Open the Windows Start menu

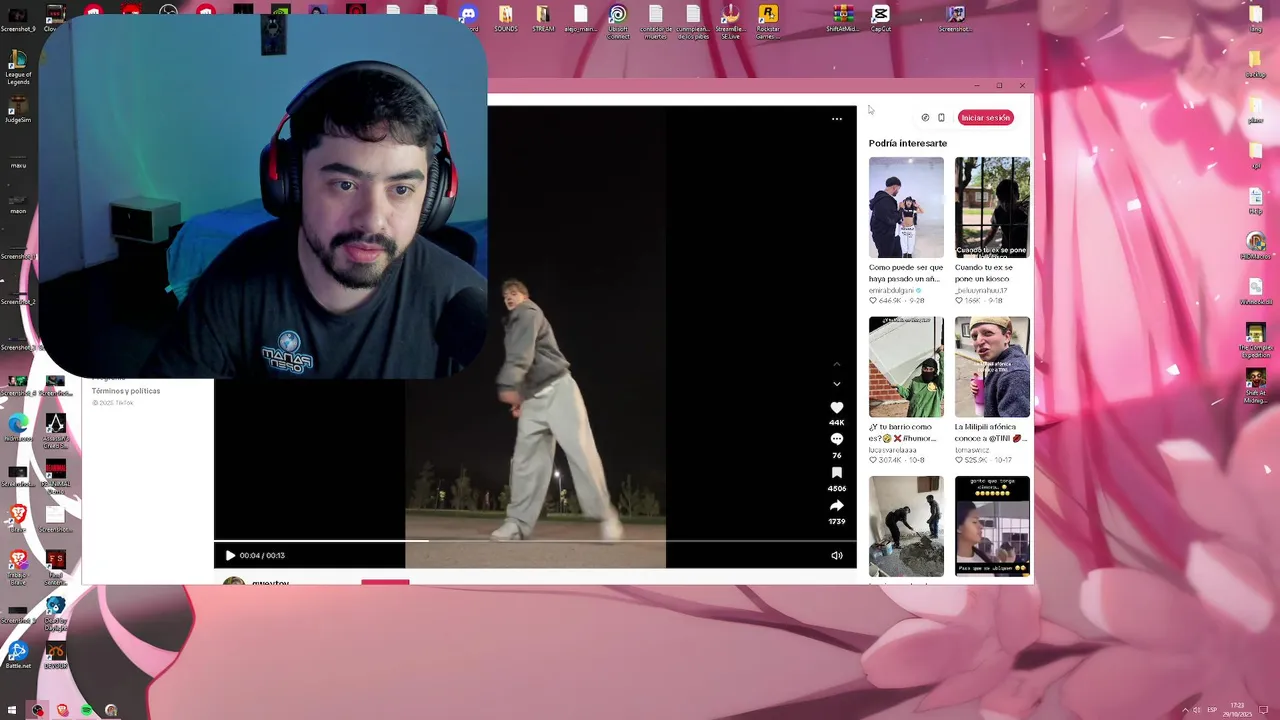coord(12,711)
